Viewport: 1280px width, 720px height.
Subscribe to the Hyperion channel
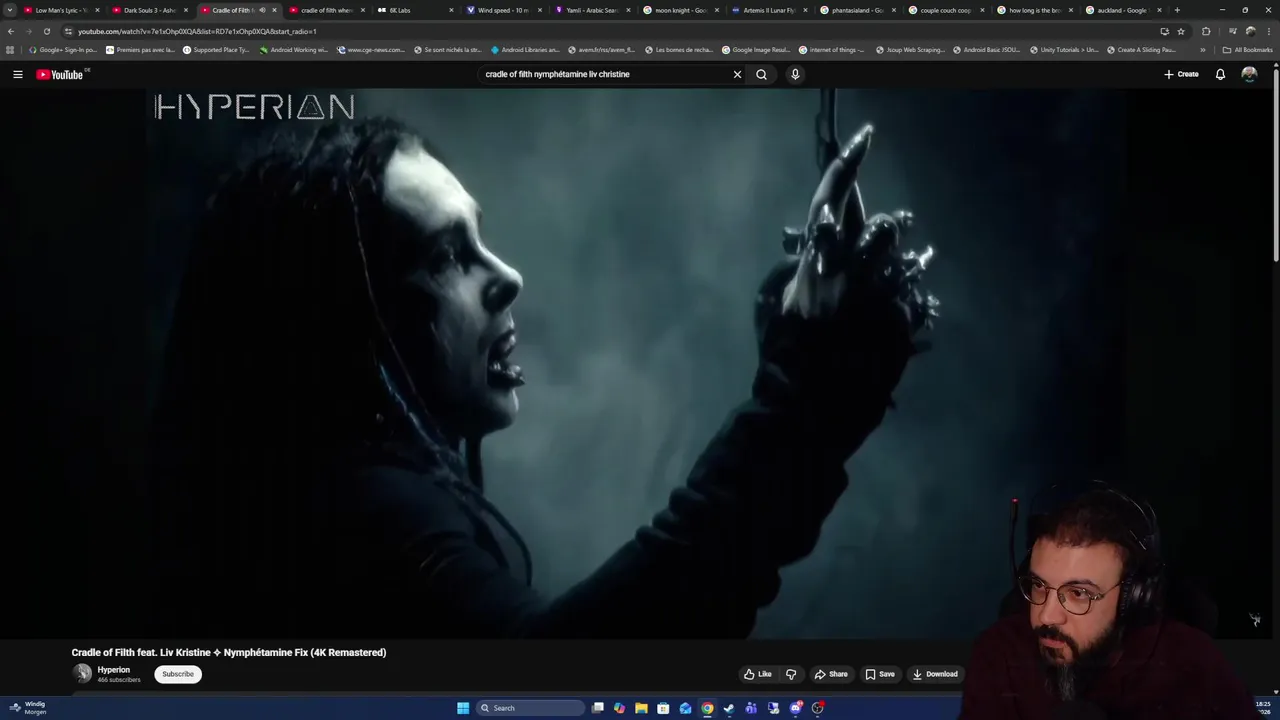click(x=178, y=674)
